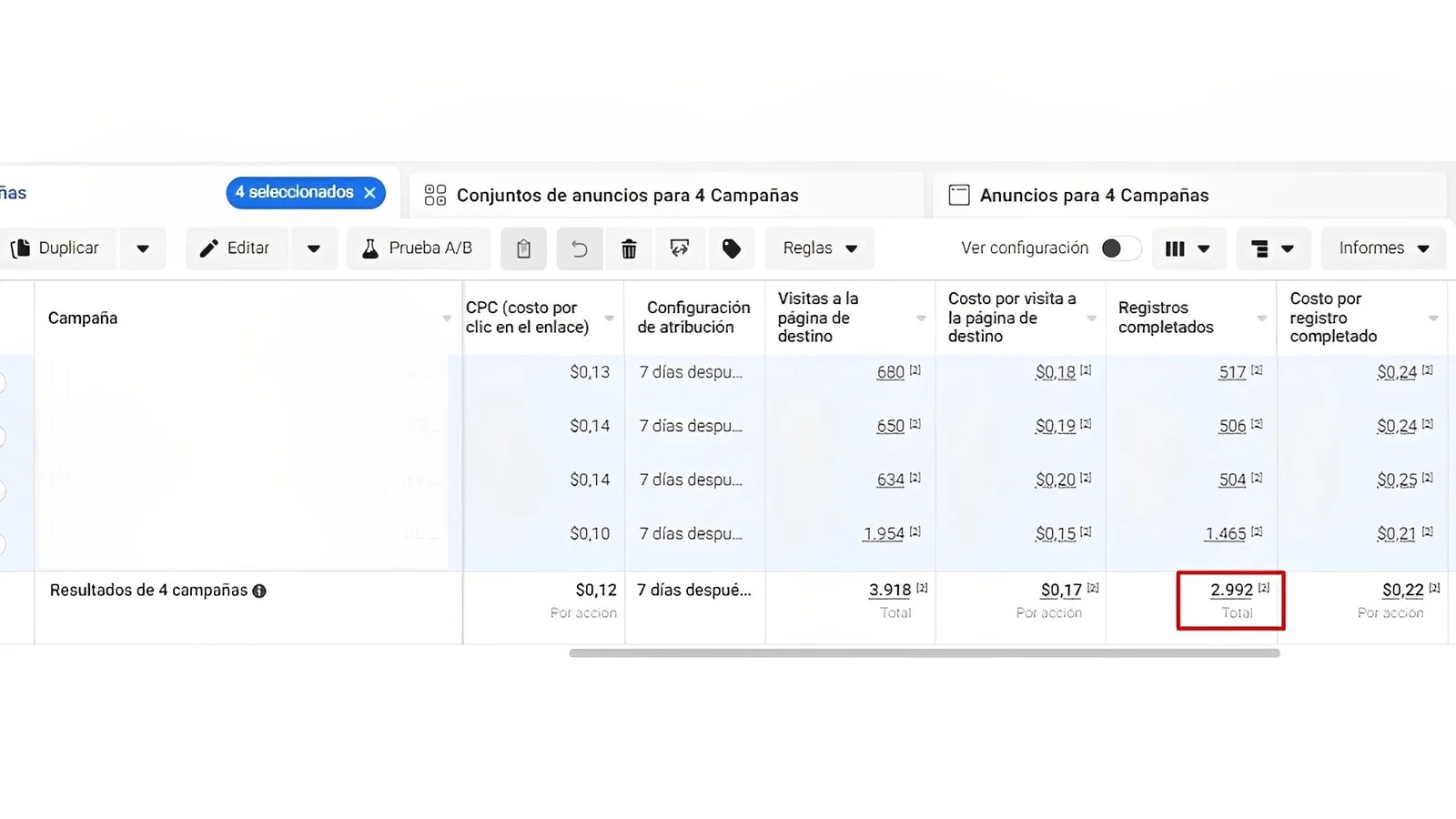The image size is (1456, 819).
Task: Click the Registros completados column header
Action: [x=1191, y=318]
